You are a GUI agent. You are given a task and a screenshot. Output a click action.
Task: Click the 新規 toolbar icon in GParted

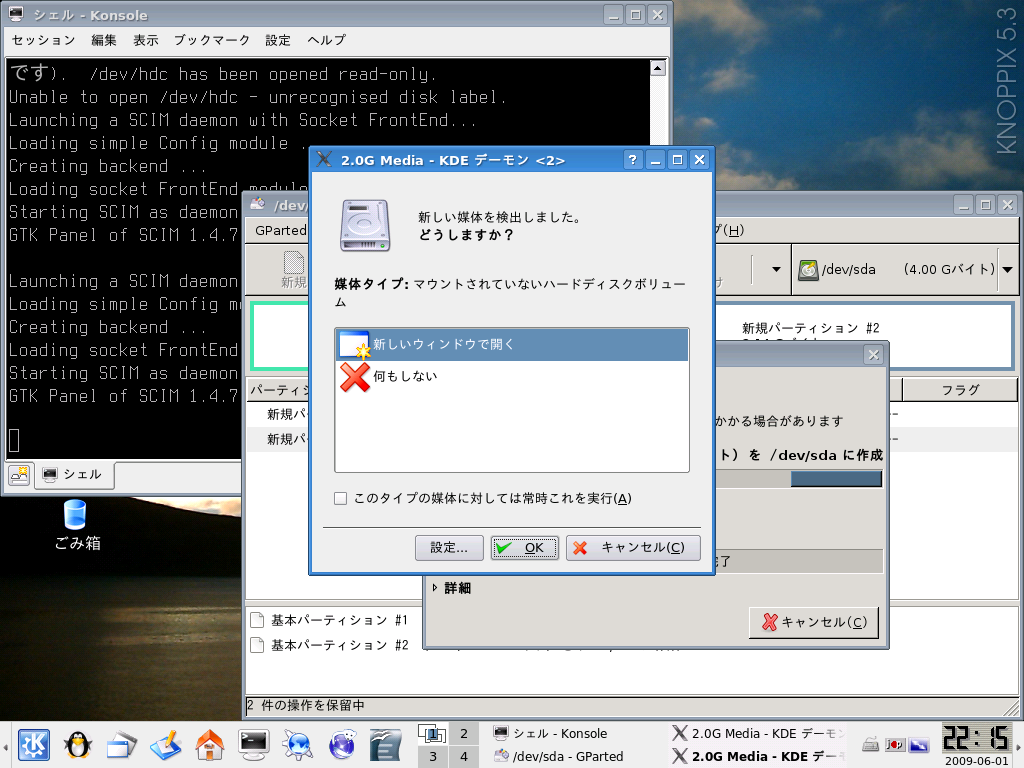pyautogui.click(x=294, y=269)
